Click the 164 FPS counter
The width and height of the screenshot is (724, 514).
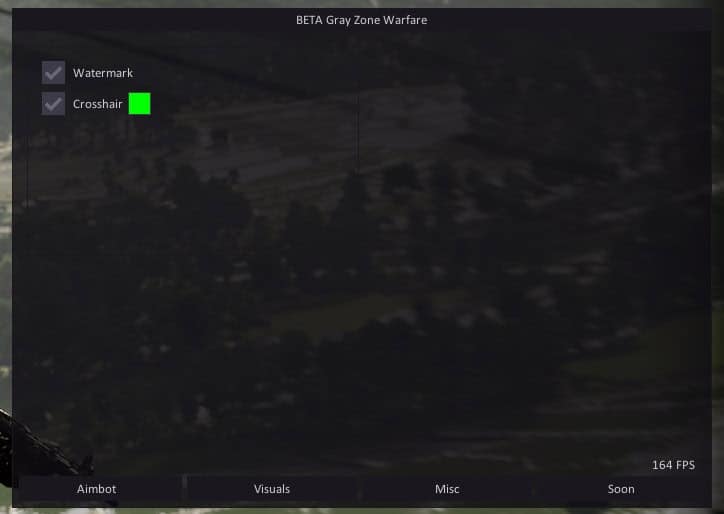pos(673,465)
